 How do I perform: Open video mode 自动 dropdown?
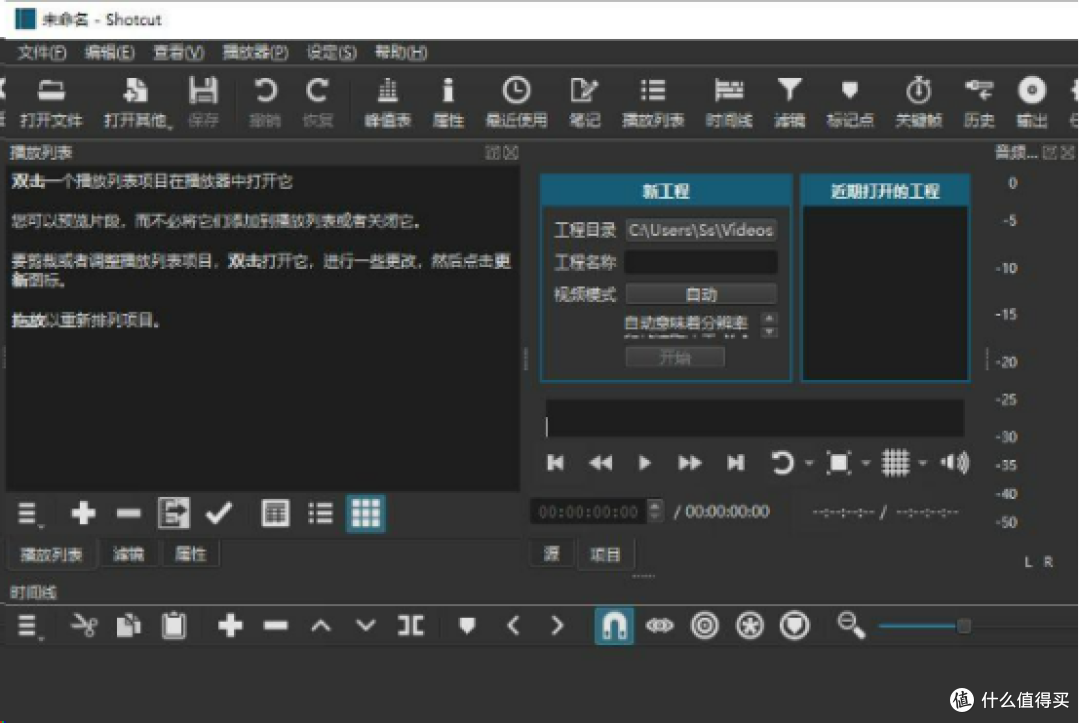point(701,295)
